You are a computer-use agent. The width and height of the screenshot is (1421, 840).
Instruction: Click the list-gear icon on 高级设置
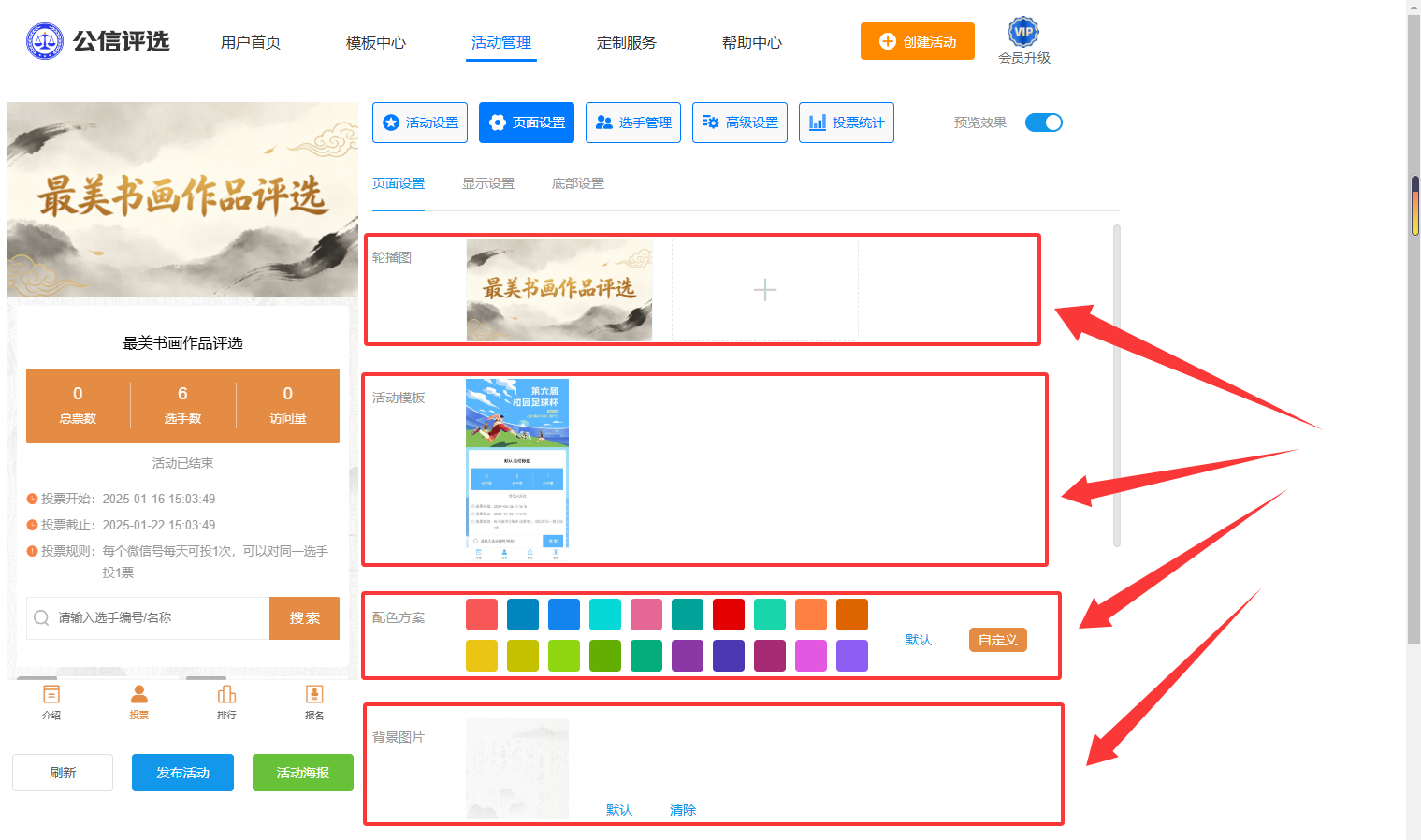click(x=711, y=123)
